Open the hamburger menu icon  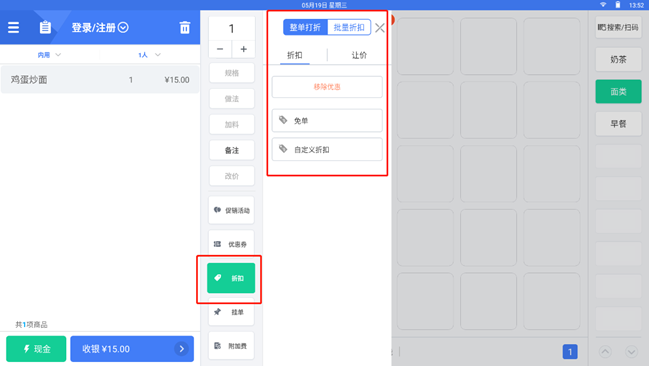(13, 27)
